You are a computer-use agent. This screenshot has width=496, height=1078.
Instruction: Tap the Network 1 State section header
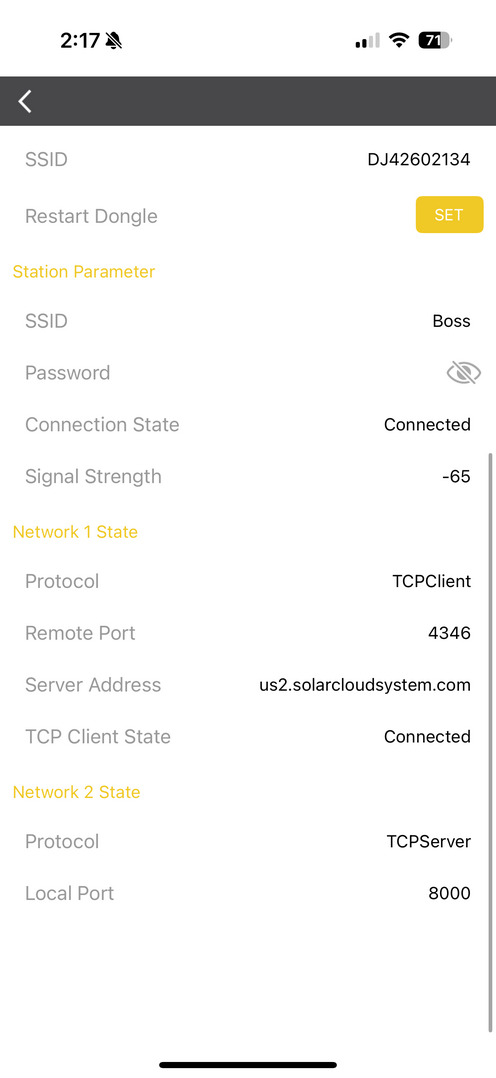click(75, 532)
